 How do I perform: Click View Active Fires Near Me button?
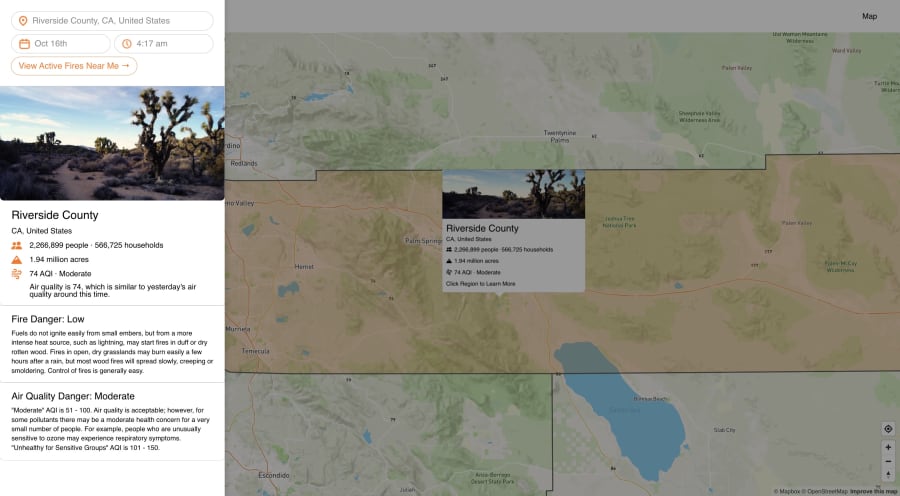tap(74, 66)
